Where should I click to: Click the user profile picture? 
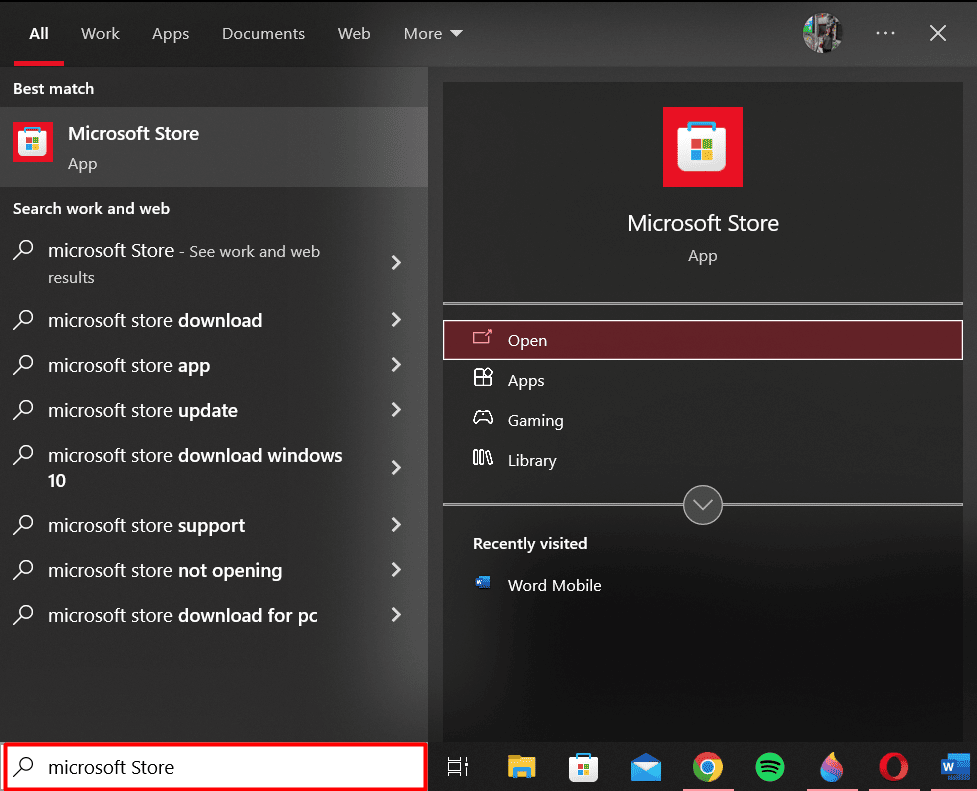(x=822, y=33)
